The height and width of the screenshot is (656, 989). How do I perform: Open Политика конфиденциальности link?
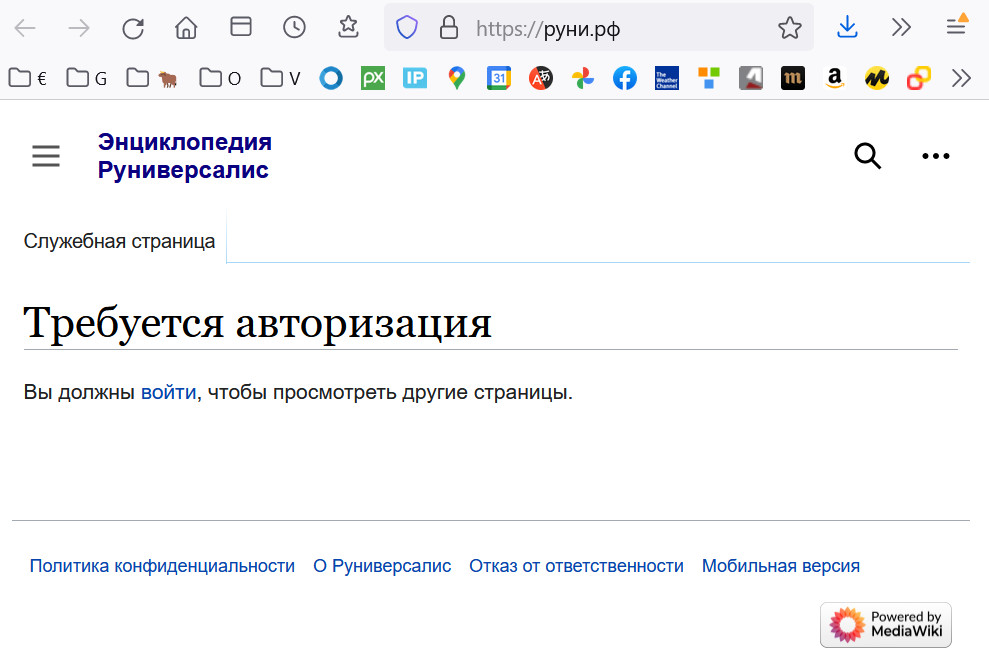coord(162,566)
